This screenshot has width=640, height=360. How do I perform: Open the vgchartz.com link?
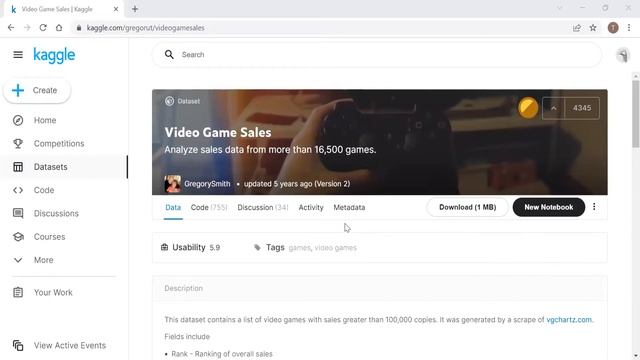(x=569, y=320)
